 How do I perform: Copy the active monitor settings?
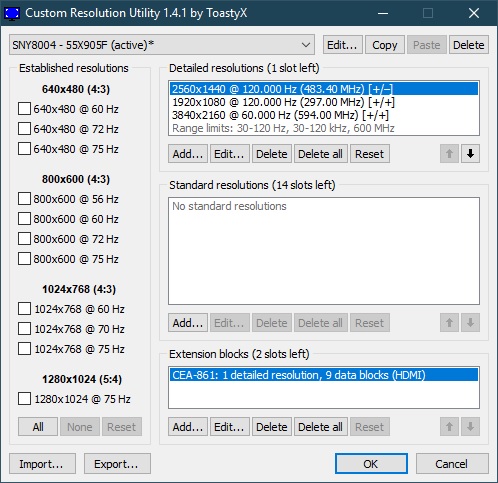tap(385, 45)
